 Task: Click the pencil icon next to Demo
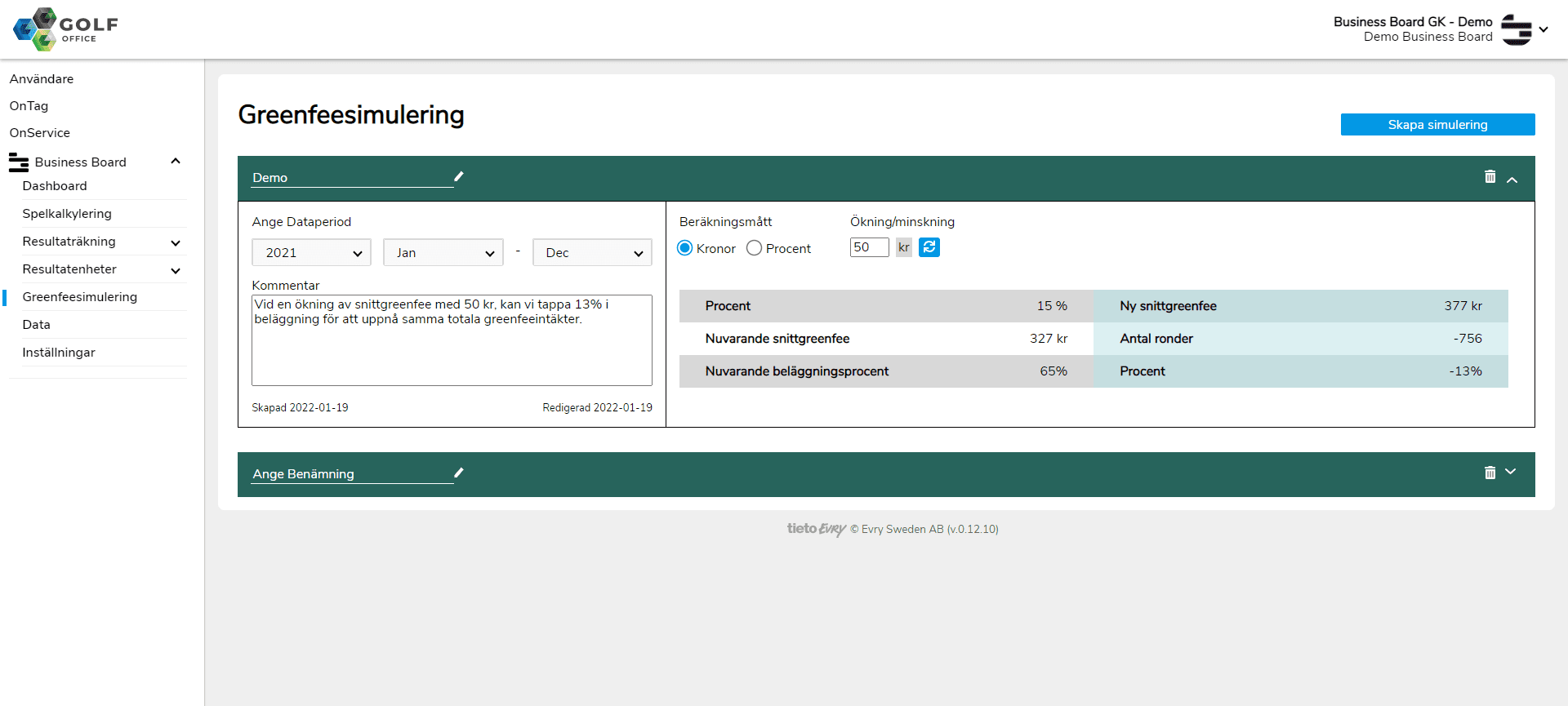459,176
